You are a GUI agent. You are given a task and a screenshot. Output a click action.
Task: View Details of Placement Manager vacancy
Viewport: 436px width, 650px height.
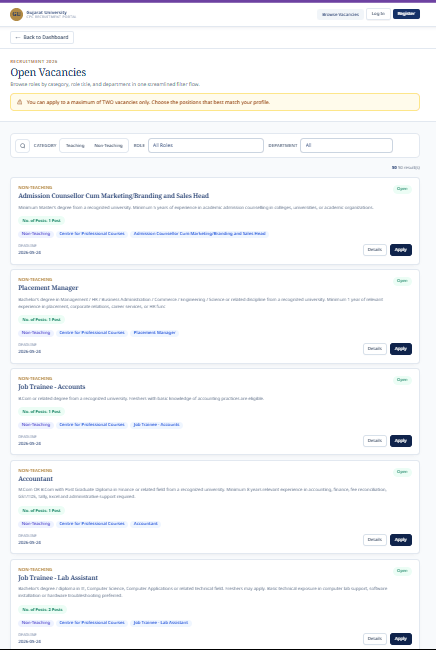[375, 349]
